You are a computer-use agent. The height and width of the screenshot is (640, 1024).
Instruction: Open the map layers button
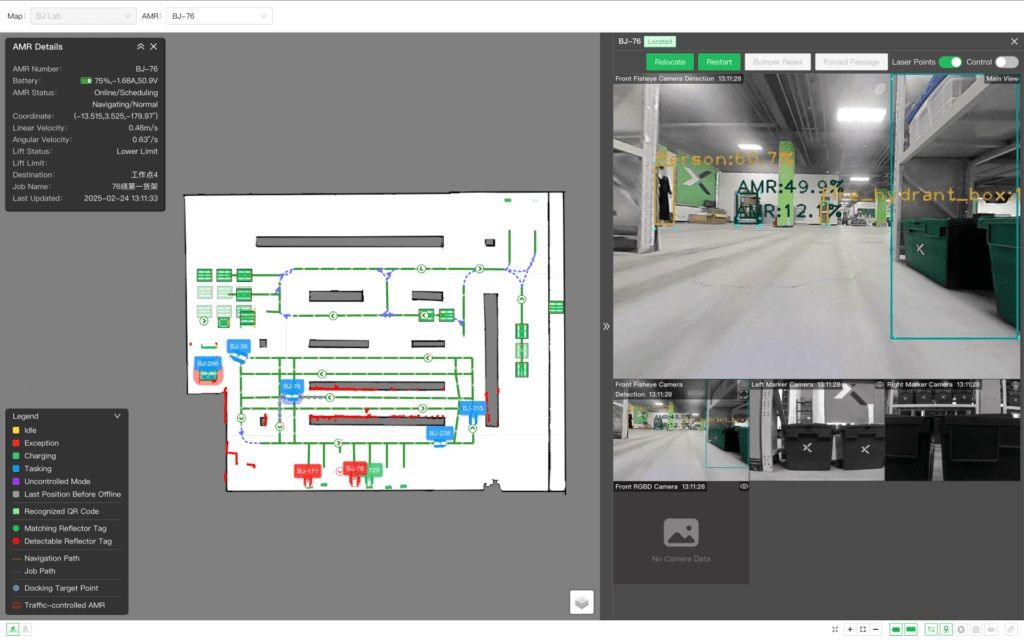point(582,601)
